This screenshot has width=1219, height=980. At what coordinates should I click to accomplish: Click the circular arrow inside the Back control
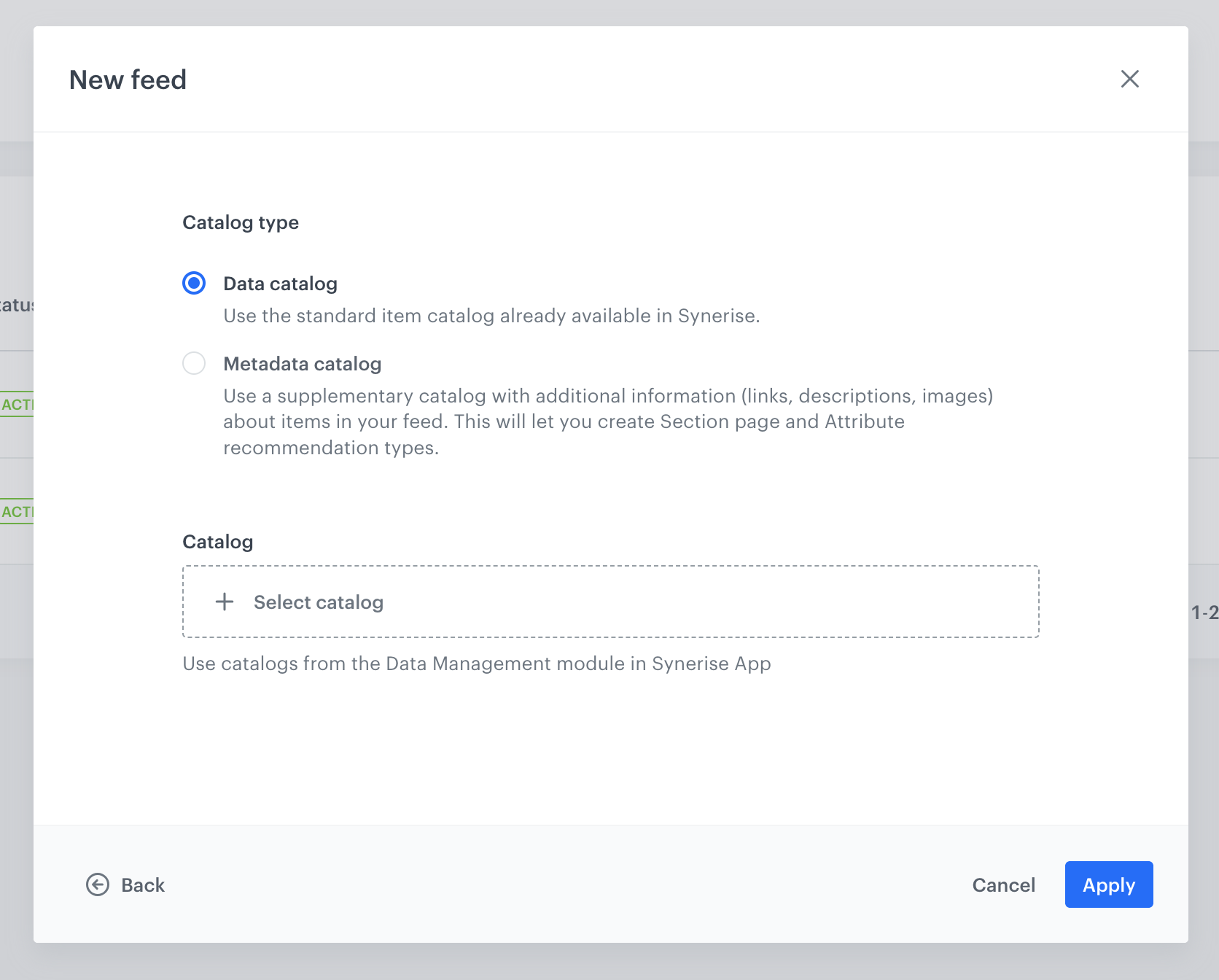97,884
